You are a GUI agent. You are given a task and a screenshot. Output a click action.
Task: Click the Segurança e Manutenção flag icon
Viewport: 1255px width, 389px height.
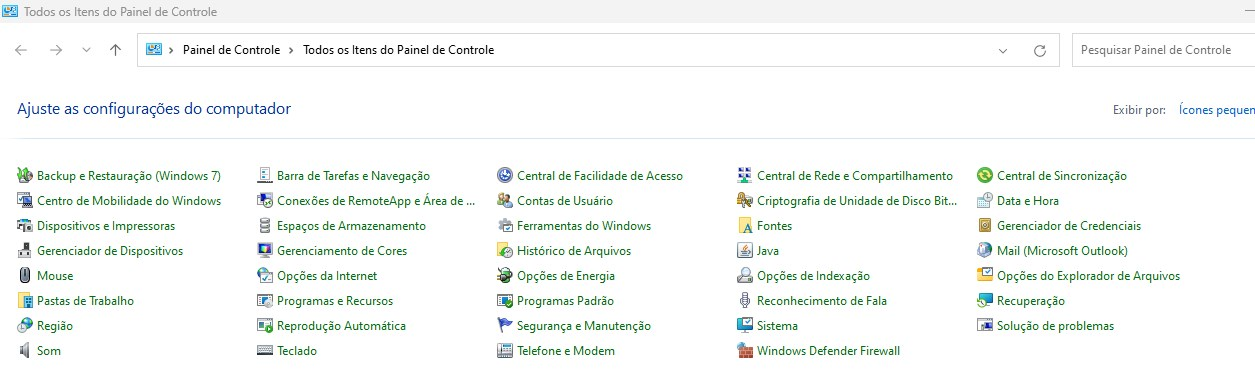[x=505, y=326]
